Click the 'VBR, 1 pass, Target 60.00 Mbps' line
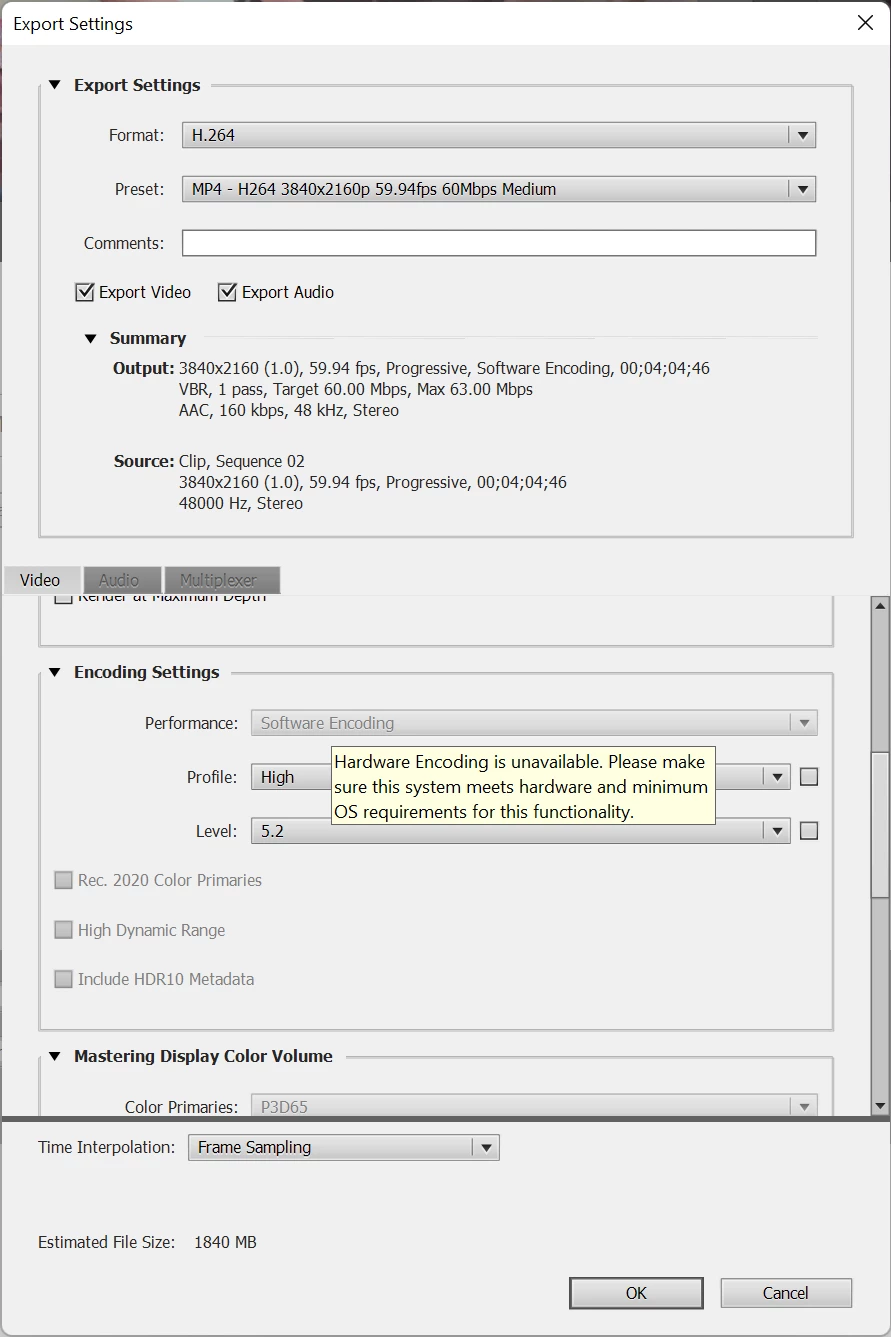 tap(356, 389)
